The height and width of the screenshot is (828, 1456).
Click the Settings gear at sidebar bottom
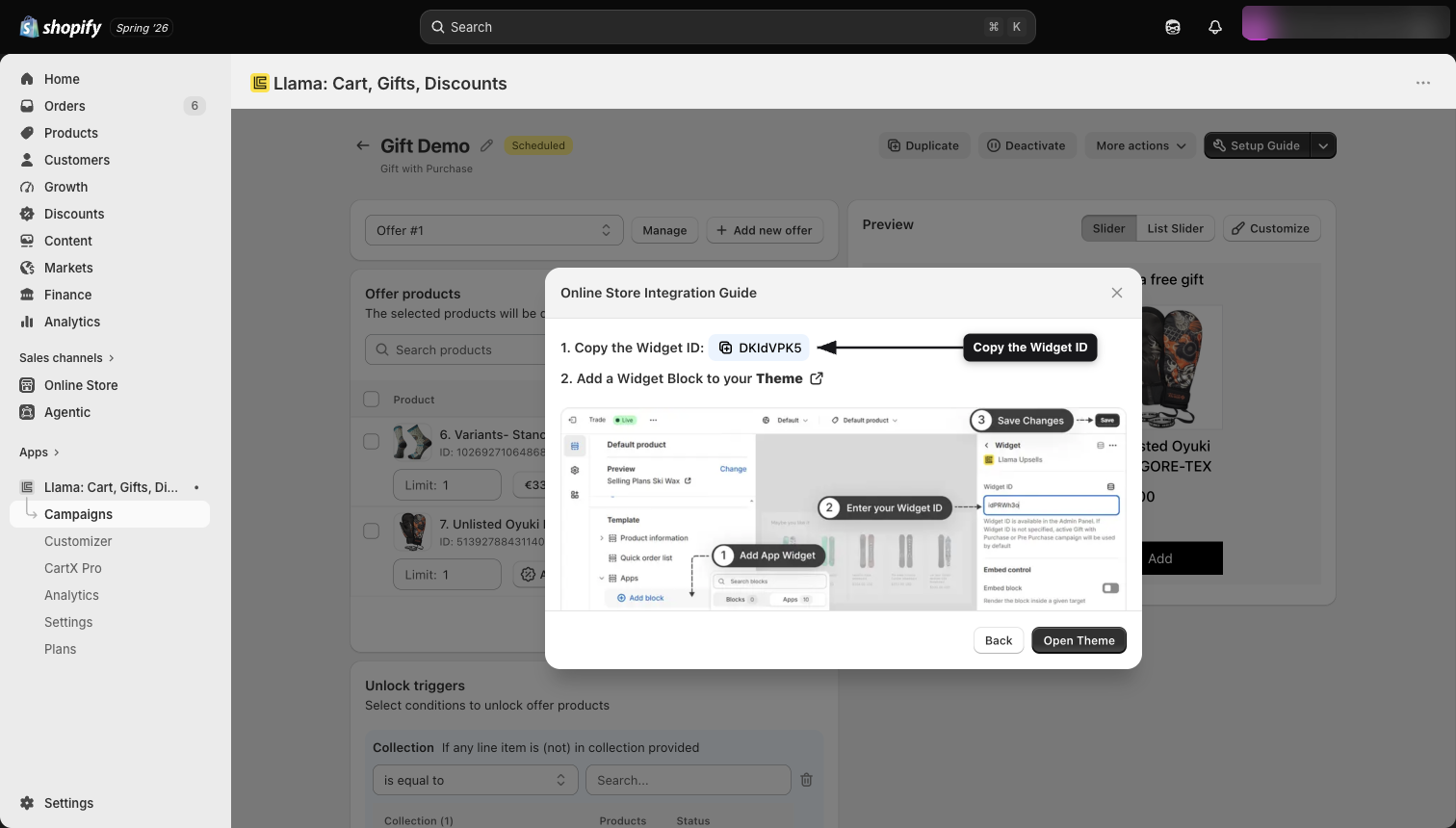27,803
